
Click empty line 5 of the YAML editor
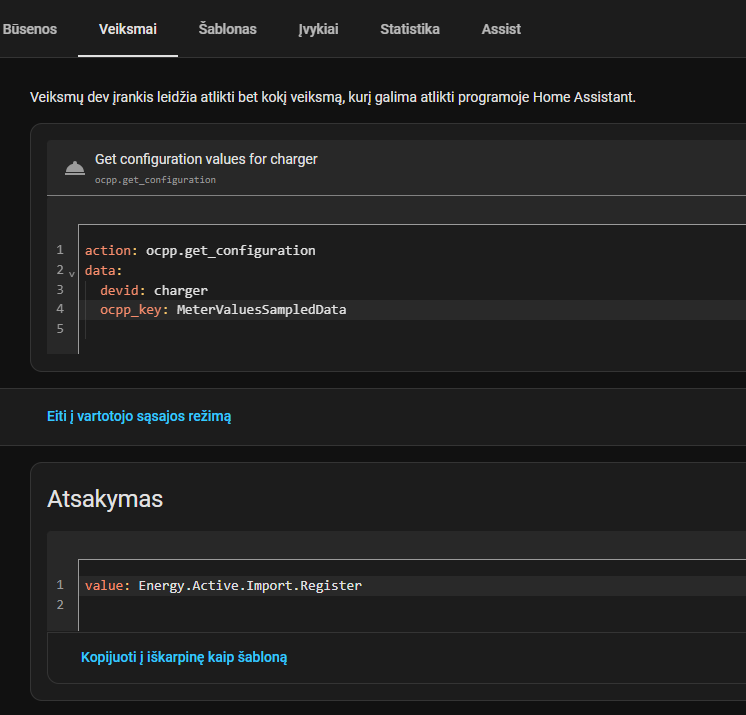[x=300, y=329]
